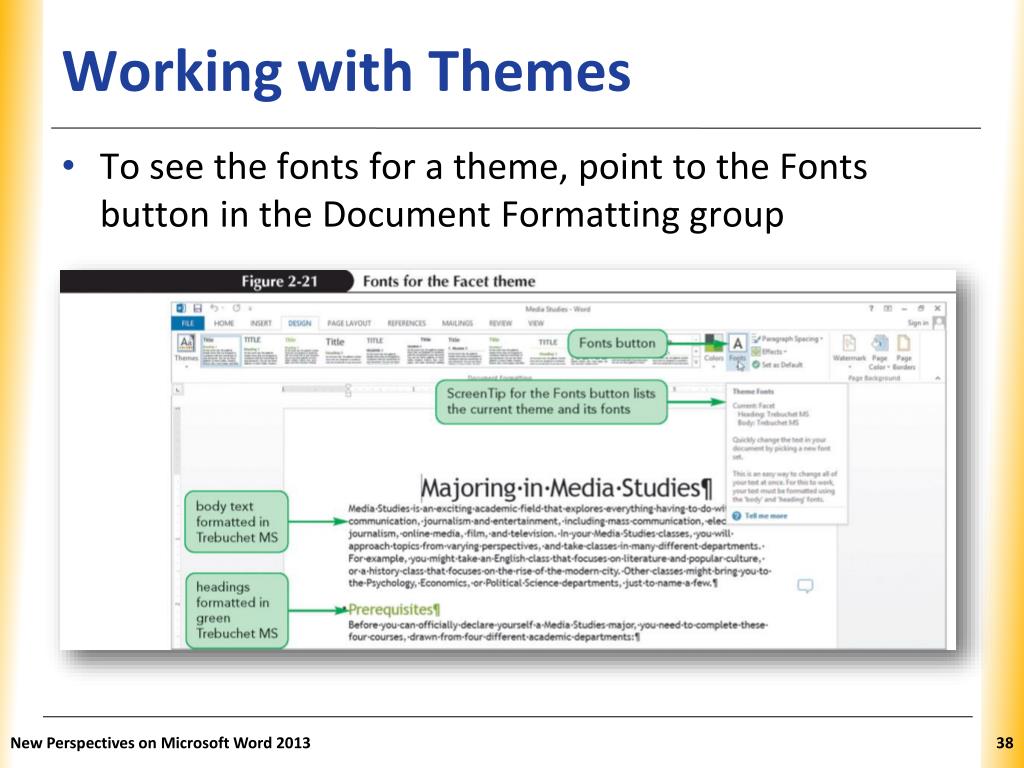Open the Effects dropdown
This screenshot has width=1024, height=768.
(x=768, y=351)
